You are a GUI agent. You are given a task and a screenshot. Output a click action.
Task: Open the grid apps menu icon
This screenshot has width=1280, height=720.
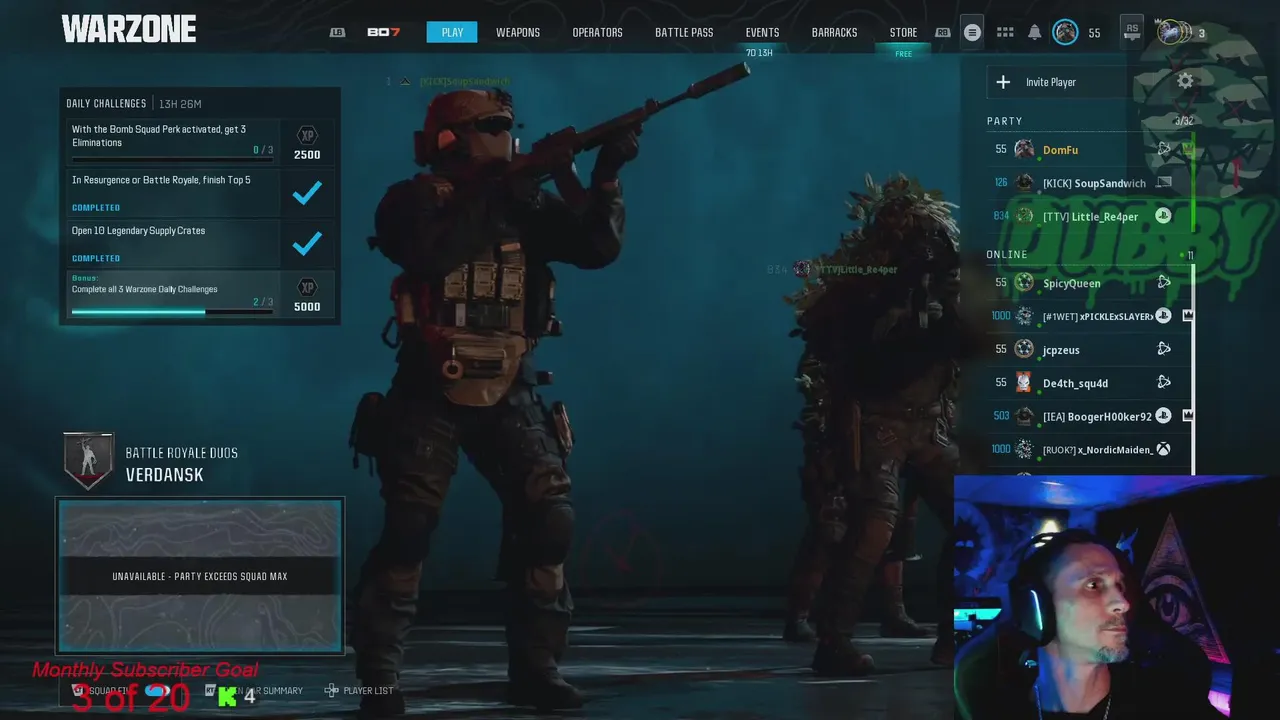(1005, 33)
